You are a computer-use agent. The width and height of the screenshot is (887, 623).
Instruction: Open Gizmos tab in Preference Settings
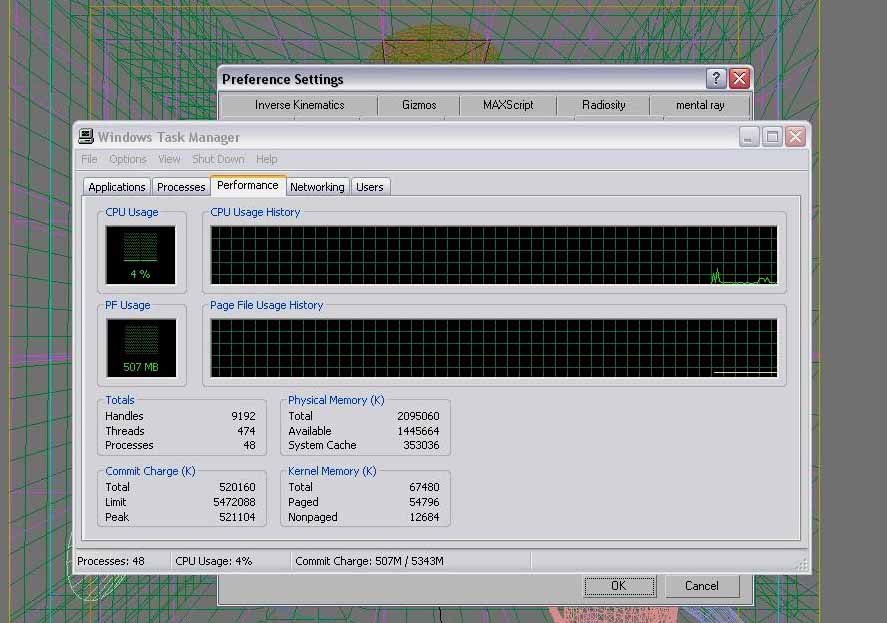(x=419, y=105)
